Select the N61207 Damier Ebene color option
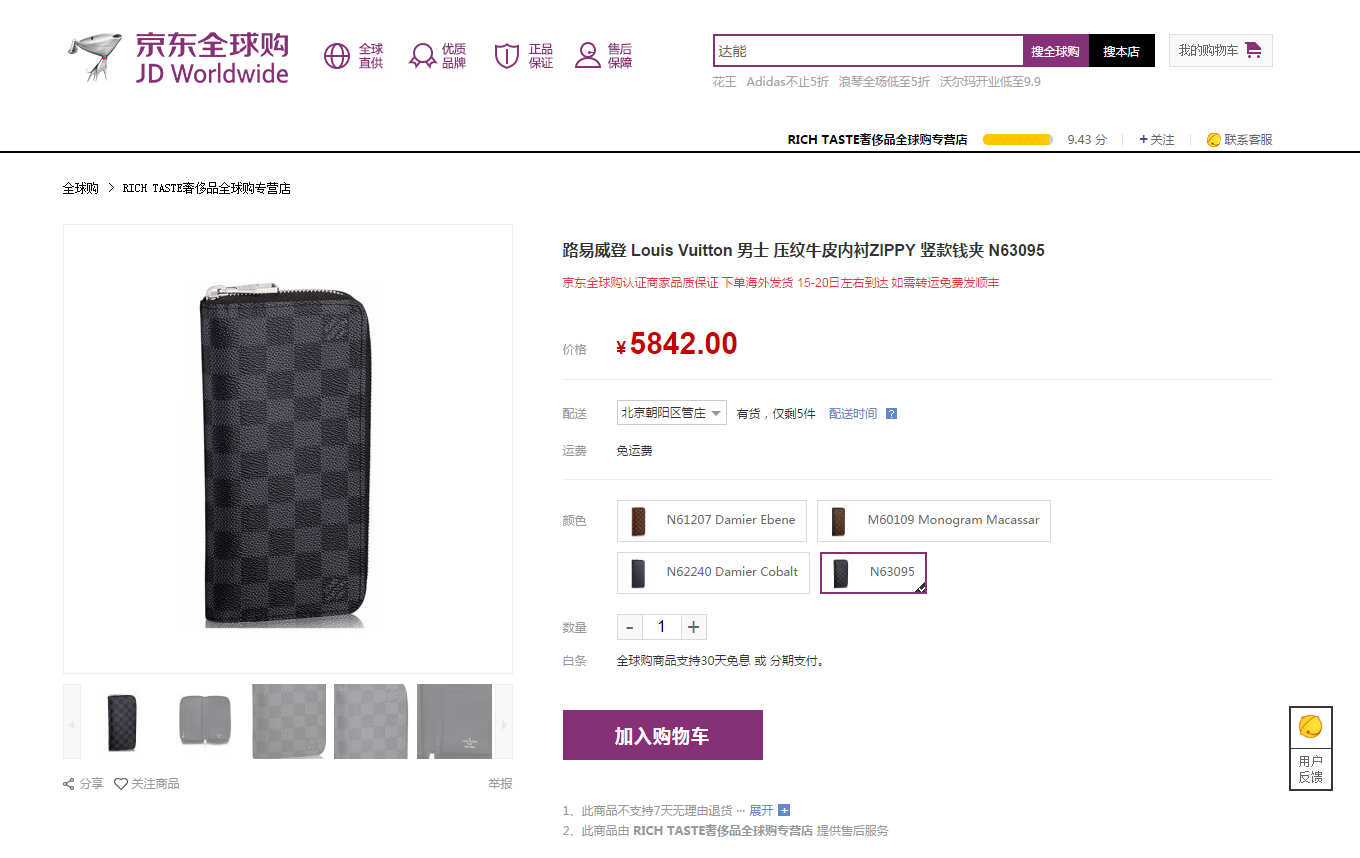This screenshot has height=858, width=1360. pyautogui.click(x=712, y=520)
